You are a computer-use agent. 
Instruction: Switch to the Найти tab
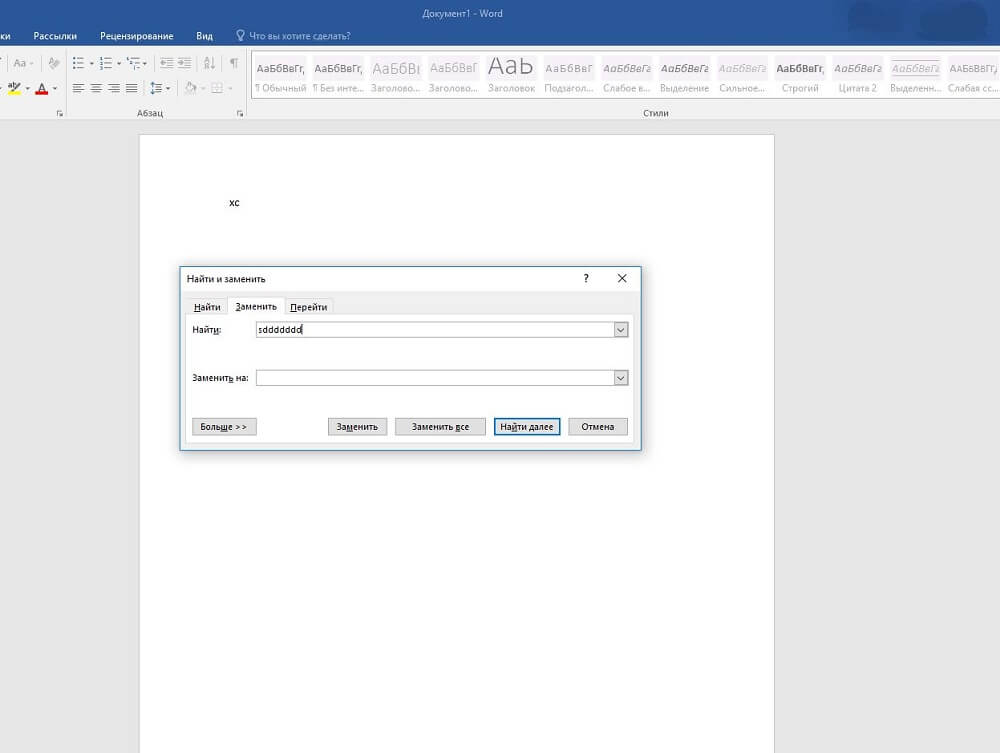coord(207,307)
